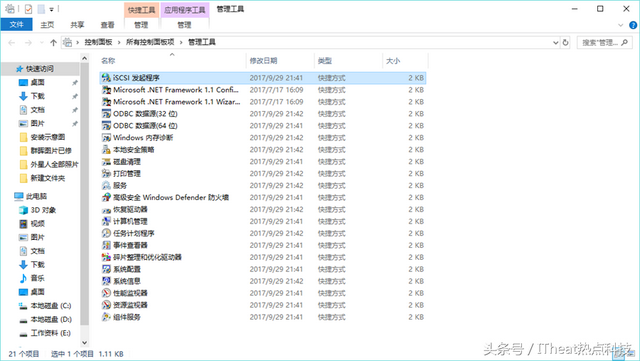Open 音乐 in the navigation pane
640x361 pixels.
[38, 278]
